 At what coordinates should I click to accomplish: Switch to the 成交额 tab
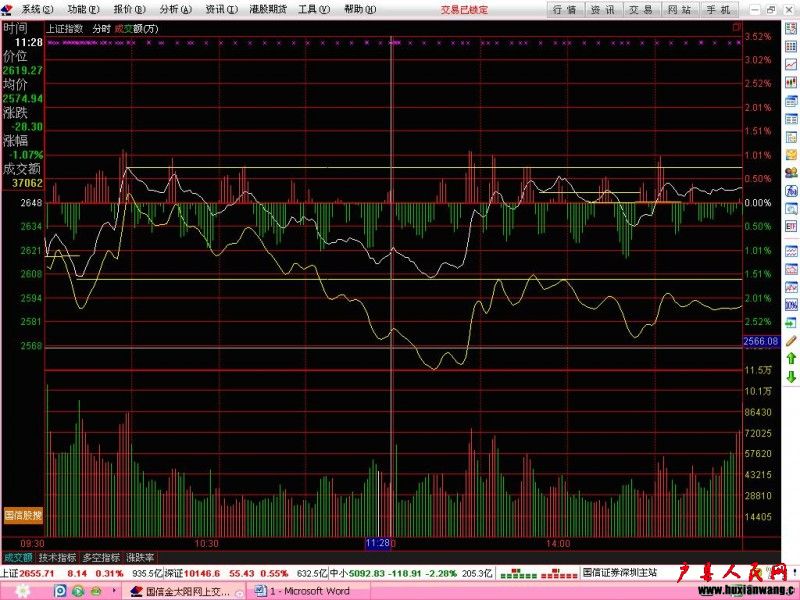click(x=18, y=558)
